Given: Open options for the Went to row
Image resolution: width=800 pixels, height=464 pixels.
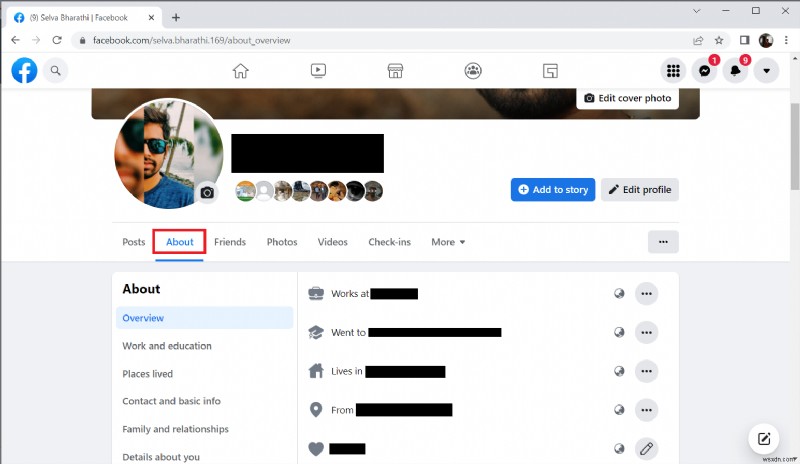Looking at the screenshot, I should point(646,332).
